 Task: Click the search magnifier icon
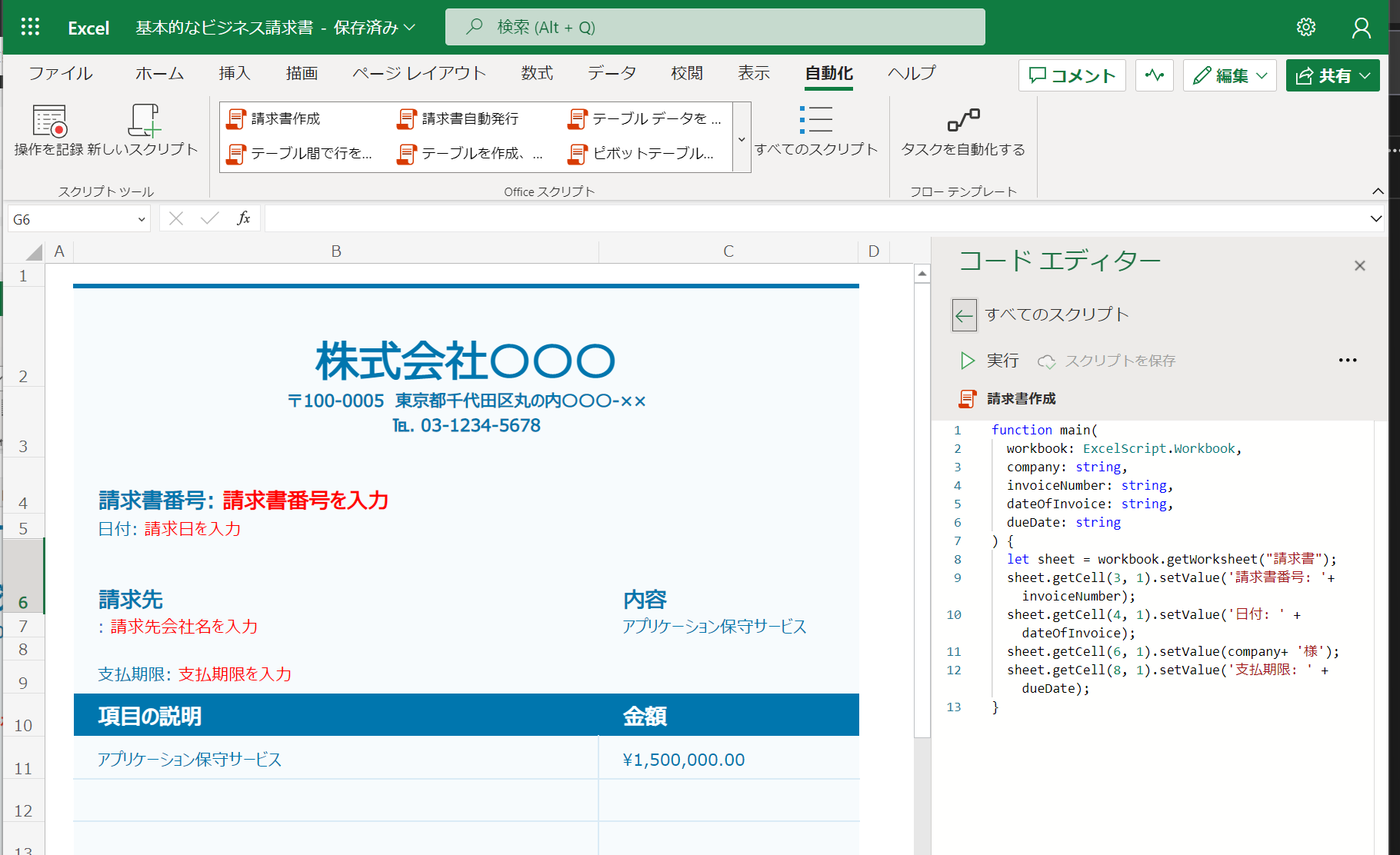(x=475, y=27)
